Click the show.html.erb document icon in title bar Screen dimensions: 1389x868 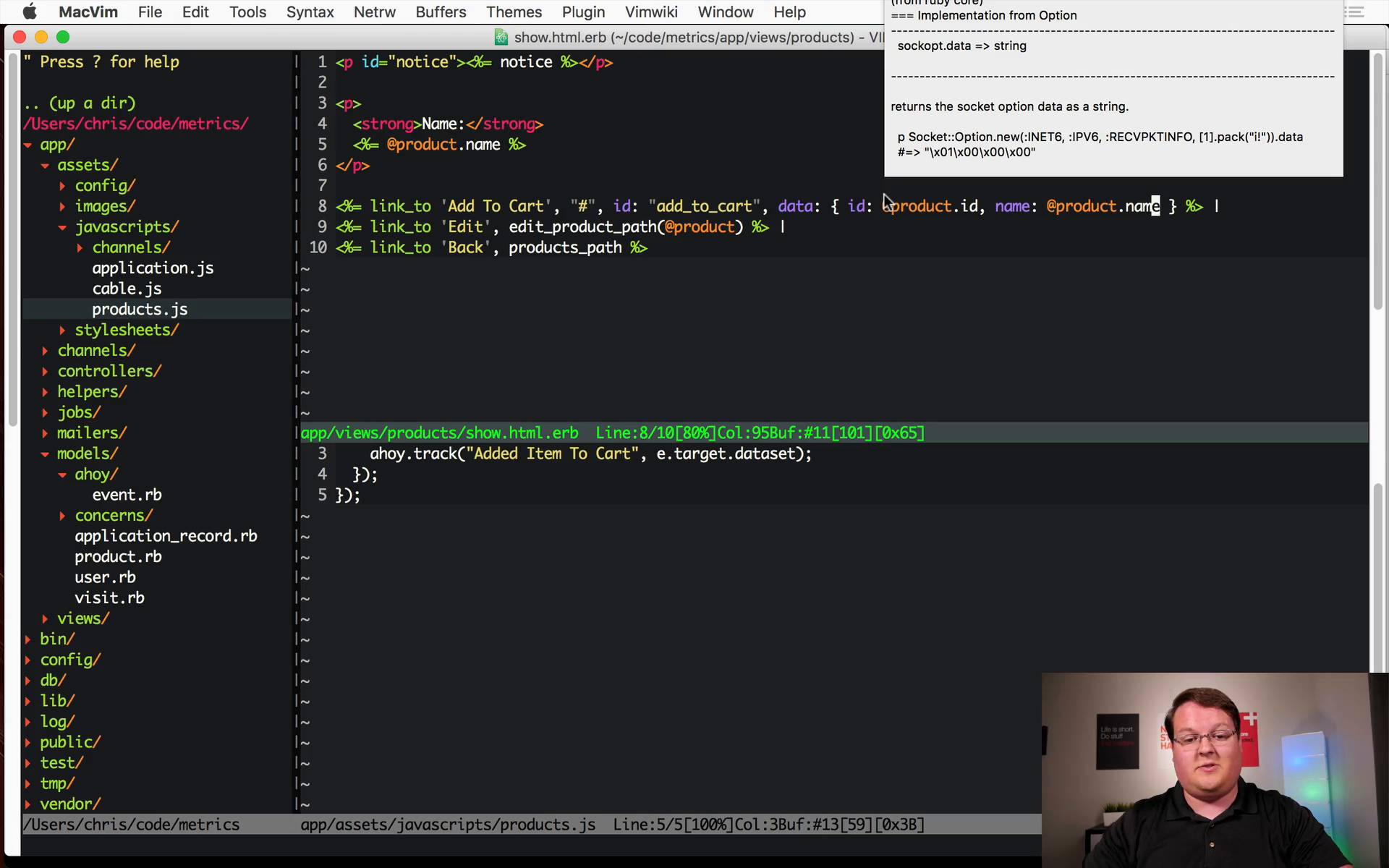point(501,37)
